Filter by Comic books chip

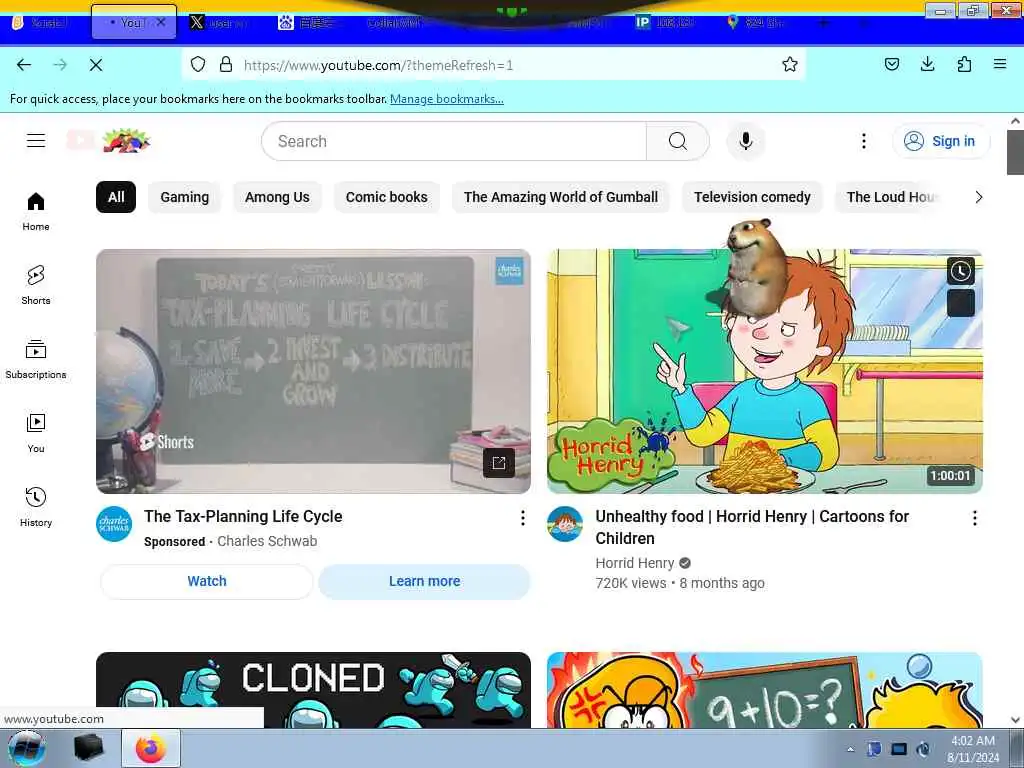coord(387,197)
